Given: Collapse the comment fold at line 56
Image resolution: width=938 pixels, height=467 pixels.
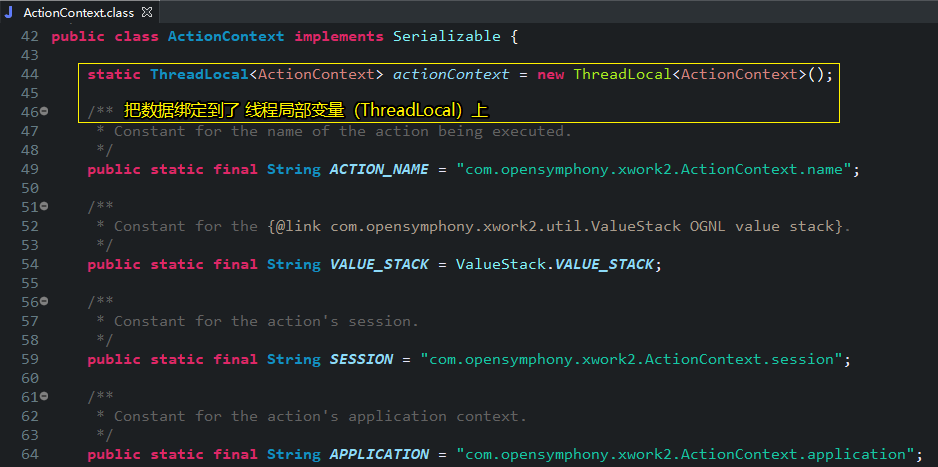Looking at the screenshot, I should click(44, 301).
